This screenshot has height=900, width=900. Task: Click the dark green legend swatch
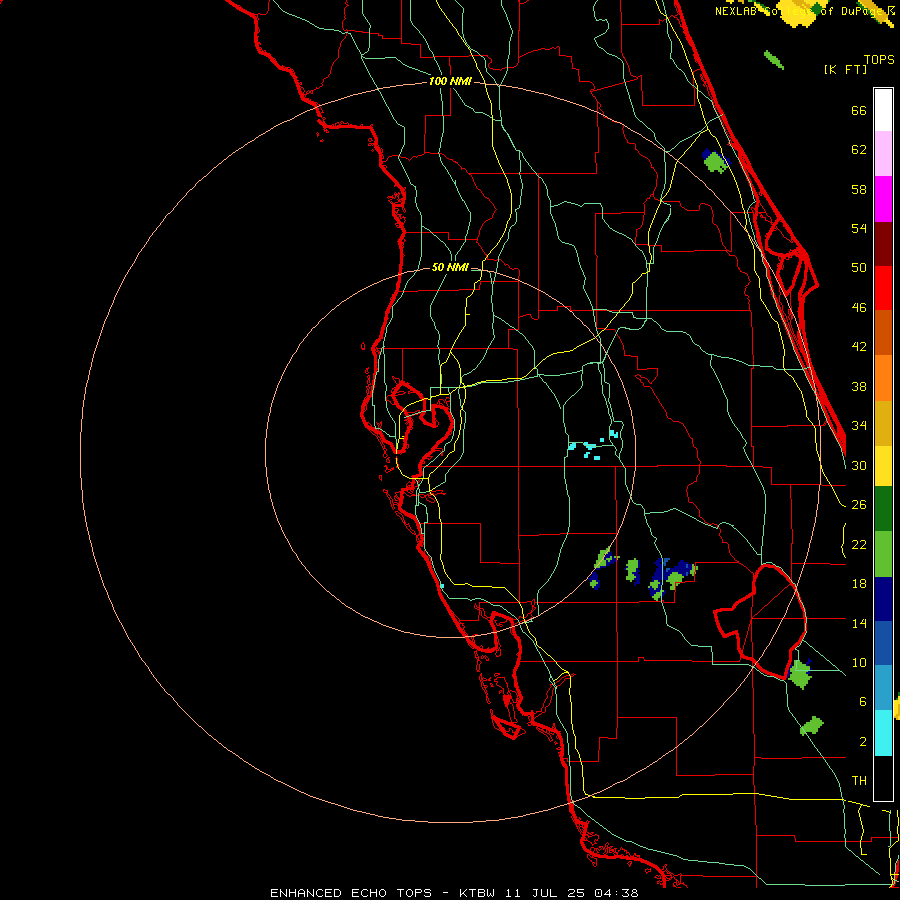883,509
